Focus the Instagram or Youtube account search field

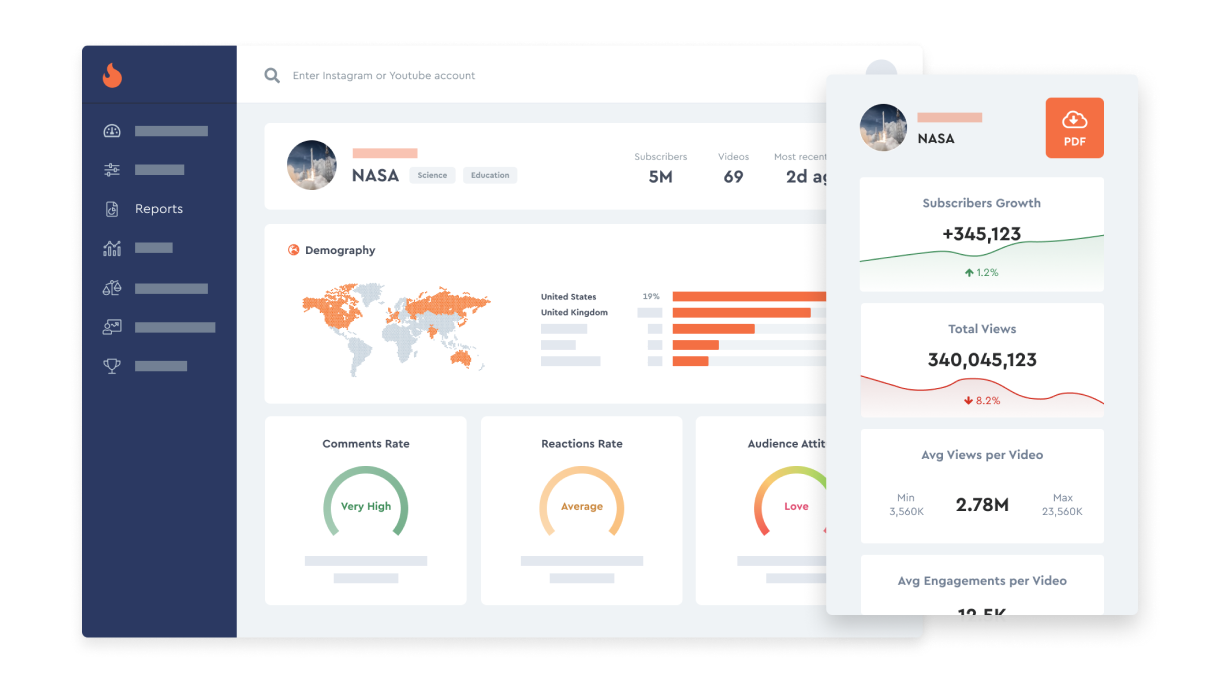click(x=384, y=75)
